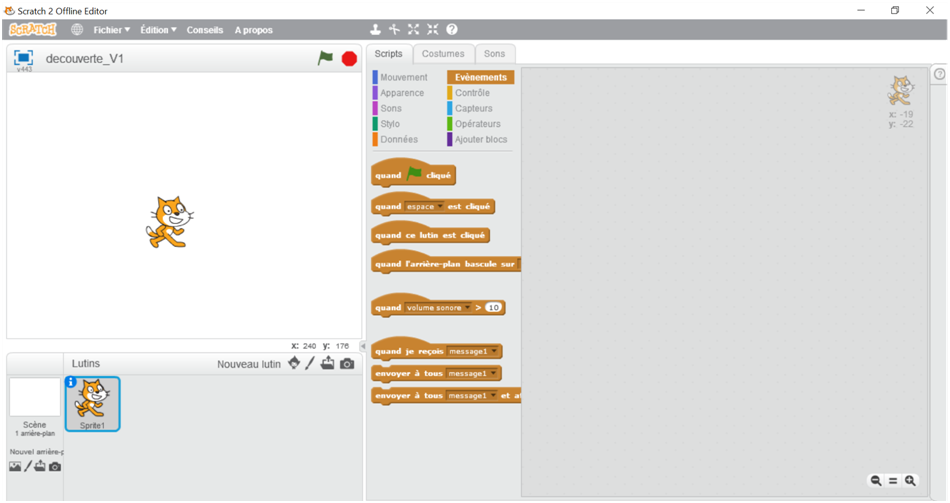The image size is (950, 503).
Task: Choose the shrink sprite tool
Action: point(432,30)
